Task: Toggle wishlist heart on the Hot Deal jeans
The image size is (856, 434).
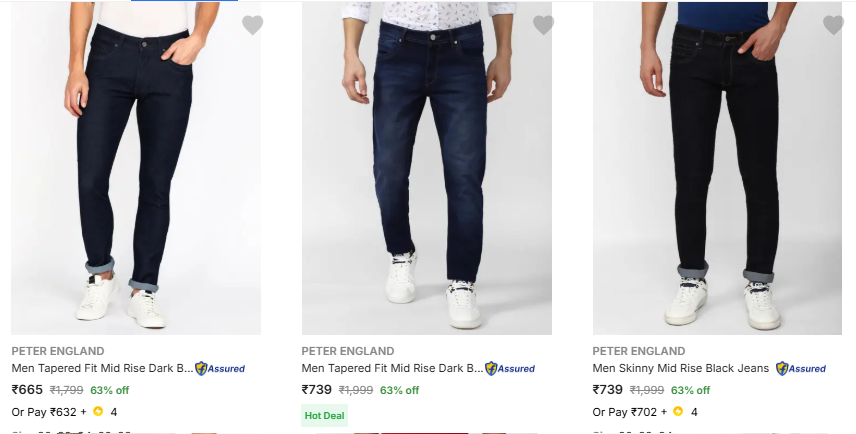Action: point(543,25)
